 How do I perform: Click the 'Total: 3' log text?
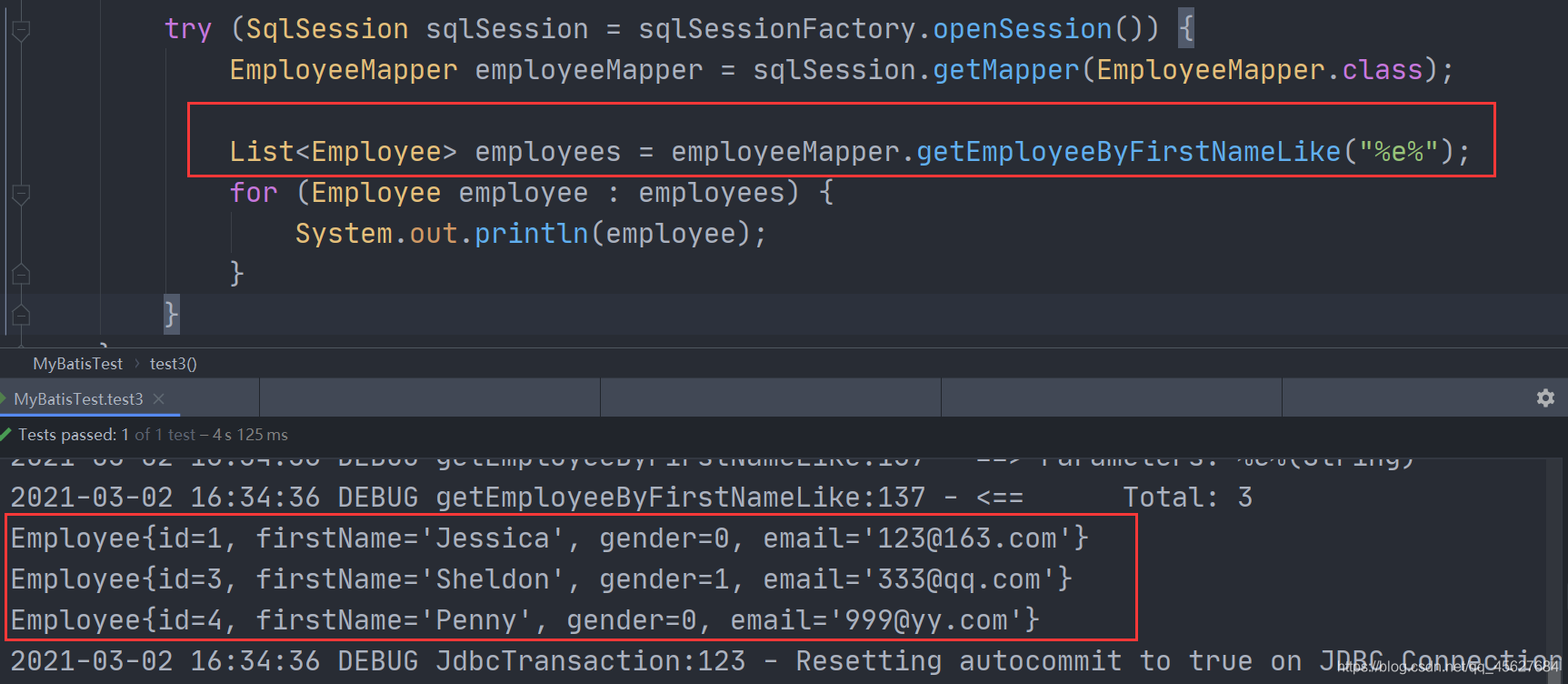coord(1188,498)
